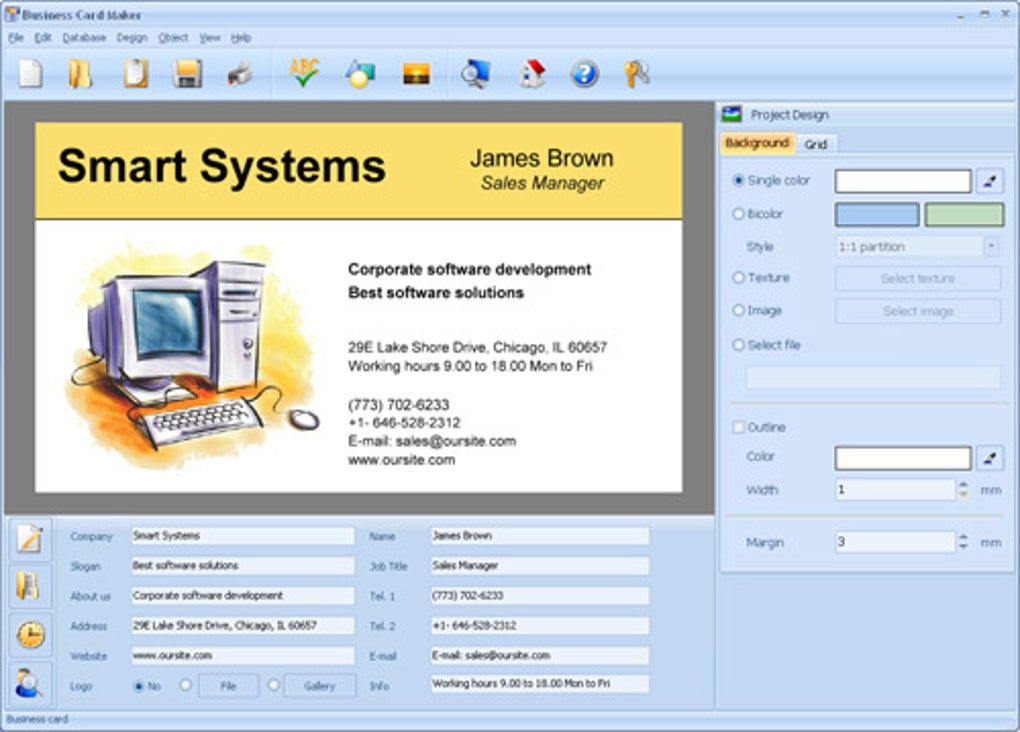Select the Smart Systems heading on card

pyautogui.click(x=221, y=166)
